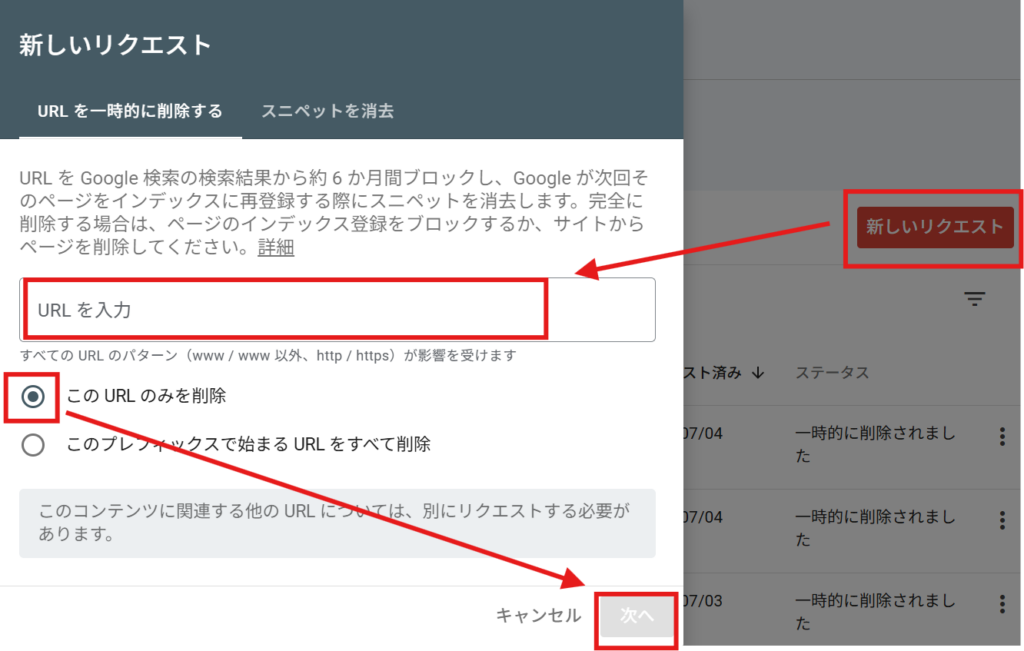This screenshot has width=1024, height=651.
Task: Click the first row's '一時的に削除されました' status
Action: point(875,444)
